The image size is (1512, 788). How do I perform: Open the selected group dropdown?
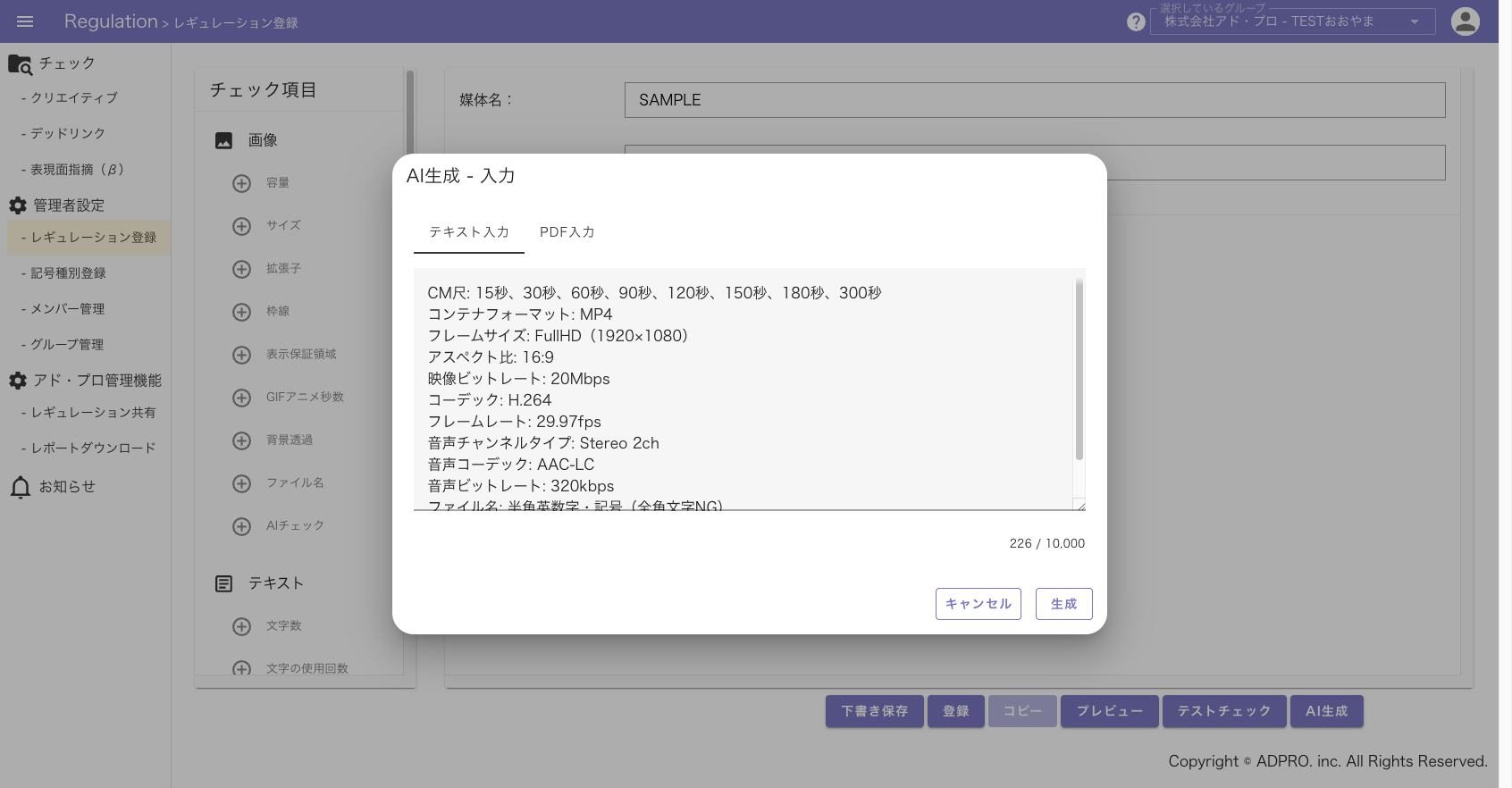tap(1292, 21)
